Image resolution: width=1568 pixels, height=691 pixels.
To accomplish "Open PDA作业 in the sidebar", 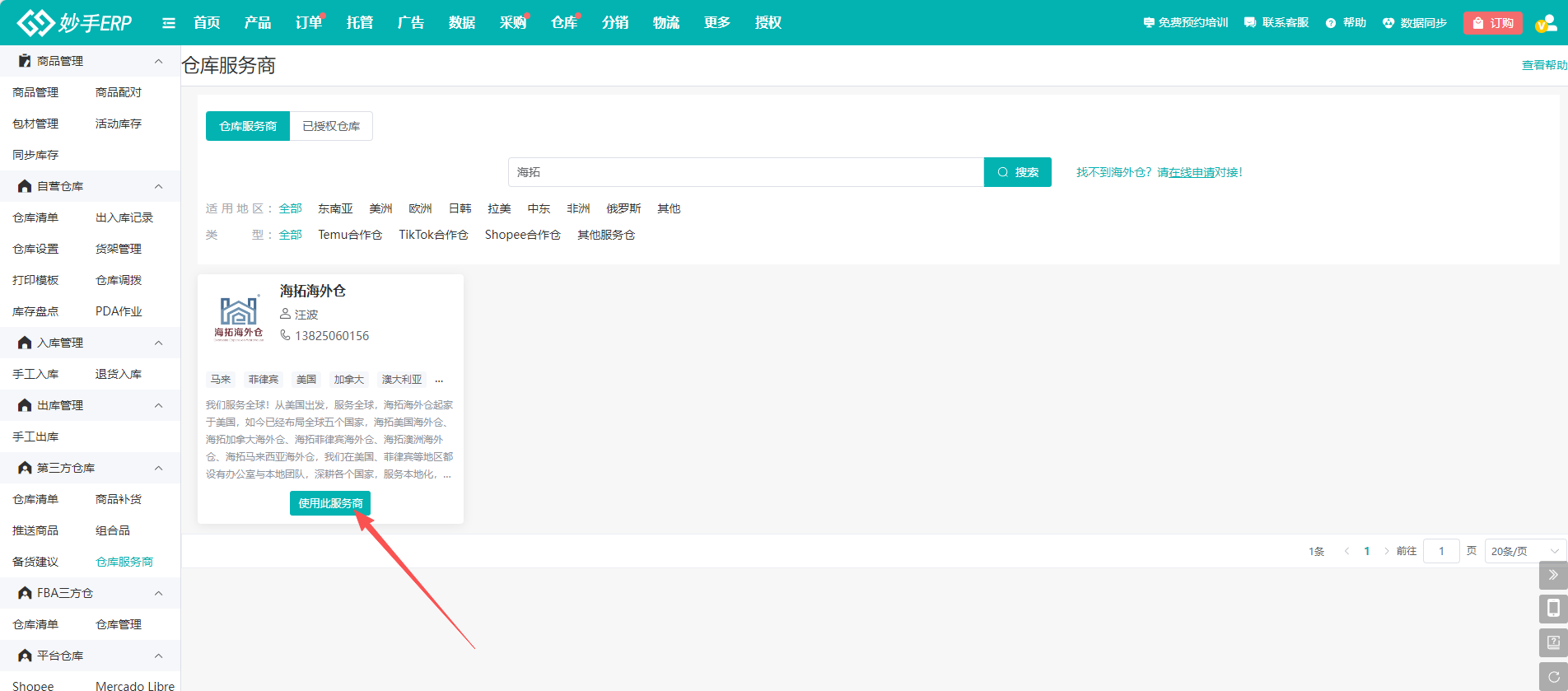I will click(x=119, y=311).
